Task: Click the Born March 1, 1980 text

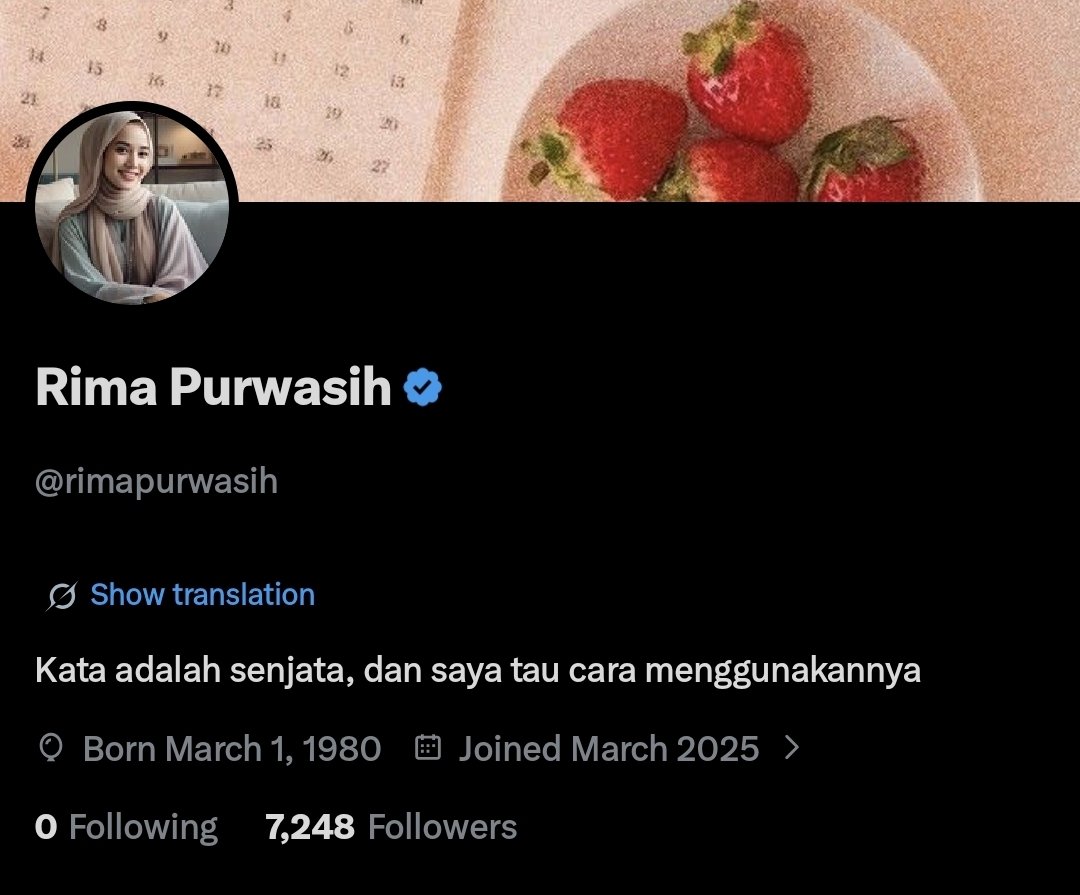Action: point(231,748)
